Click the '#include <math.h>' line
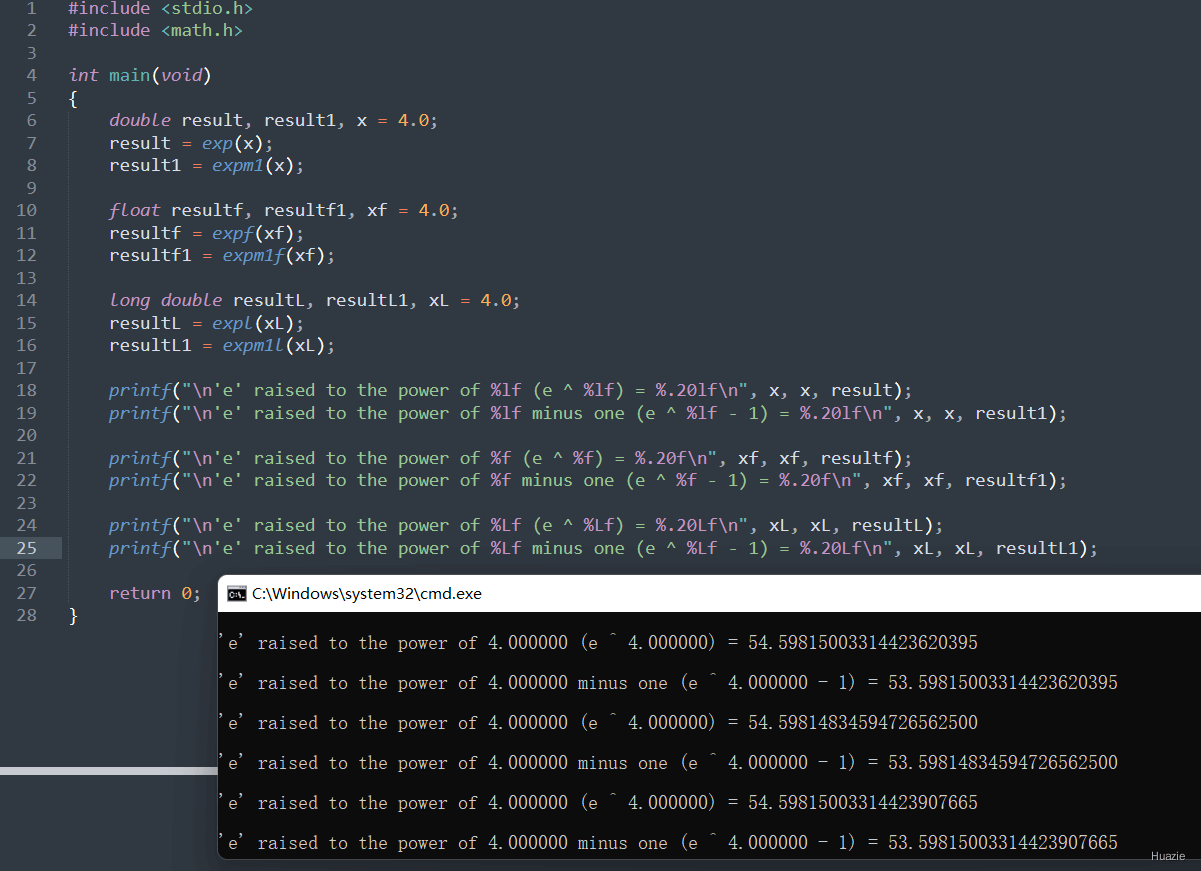Screen dimensions: 1201x871 [155, 30]
